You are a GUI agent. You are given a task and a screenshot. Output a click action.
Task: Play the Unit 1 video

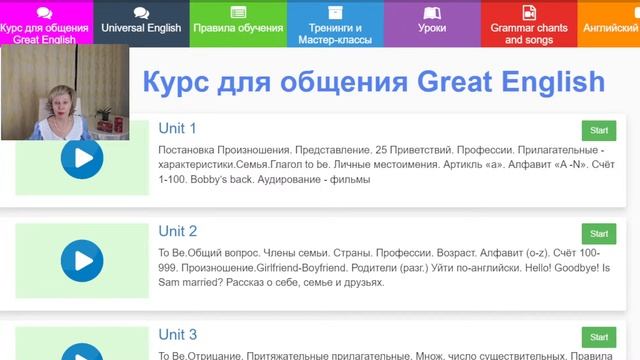tap(82, 158)
